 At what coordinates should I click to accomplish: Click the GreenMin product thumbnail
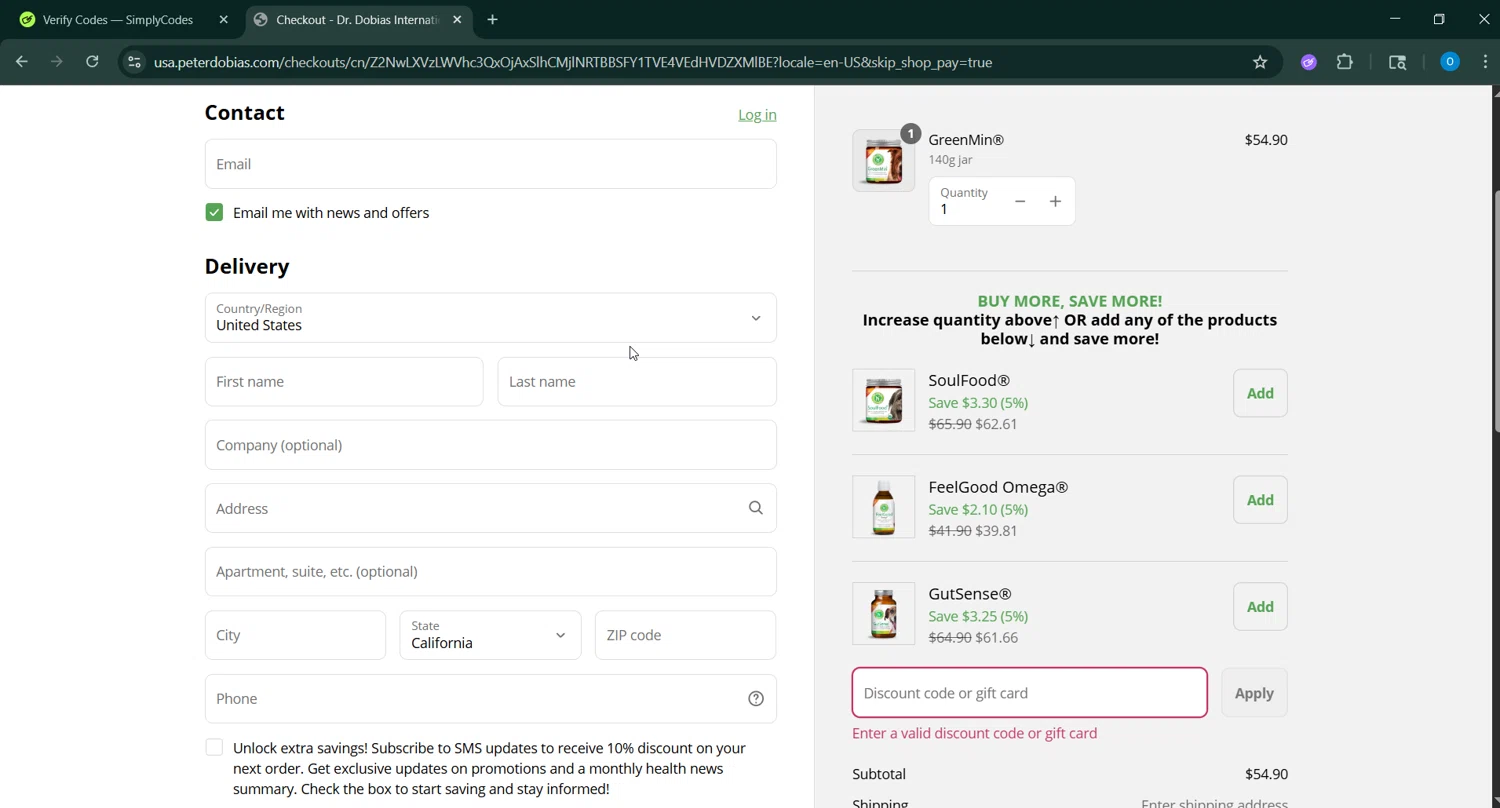[883, 160]
